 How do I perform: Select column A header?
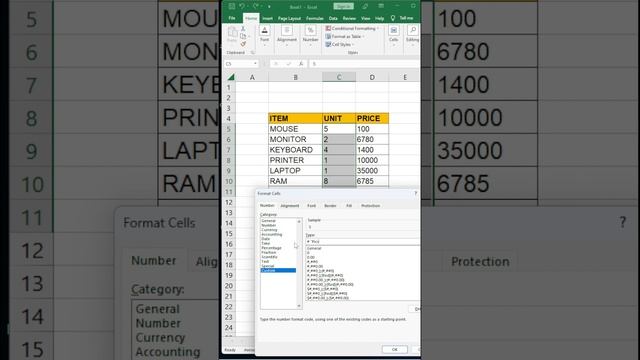pos(252,77)
